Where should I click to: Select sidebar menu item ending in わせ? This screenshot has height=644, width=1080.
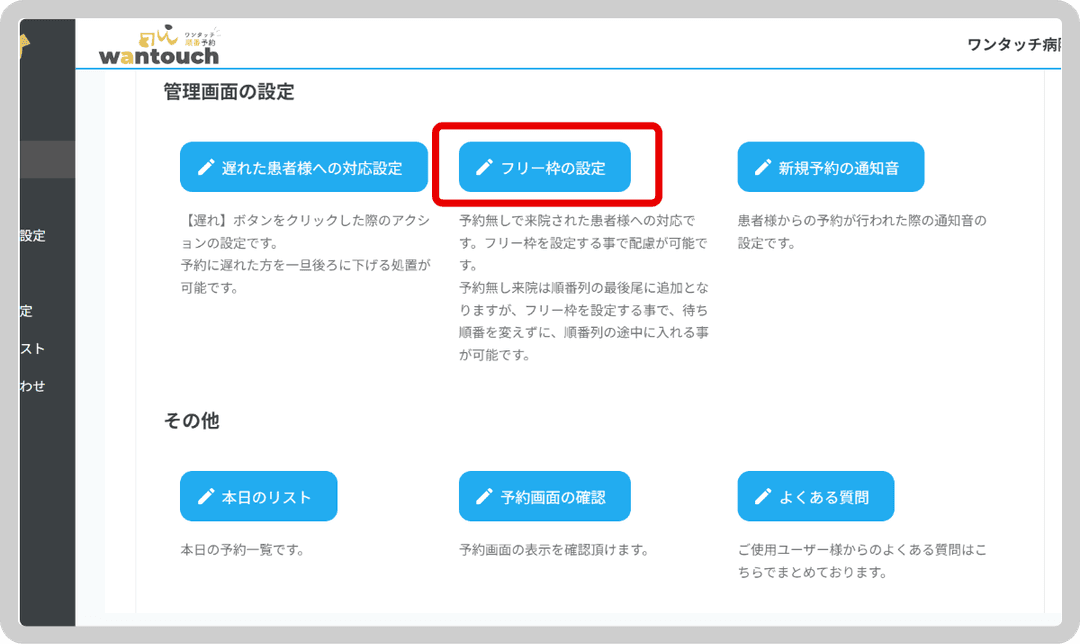(x=33, y=386)
